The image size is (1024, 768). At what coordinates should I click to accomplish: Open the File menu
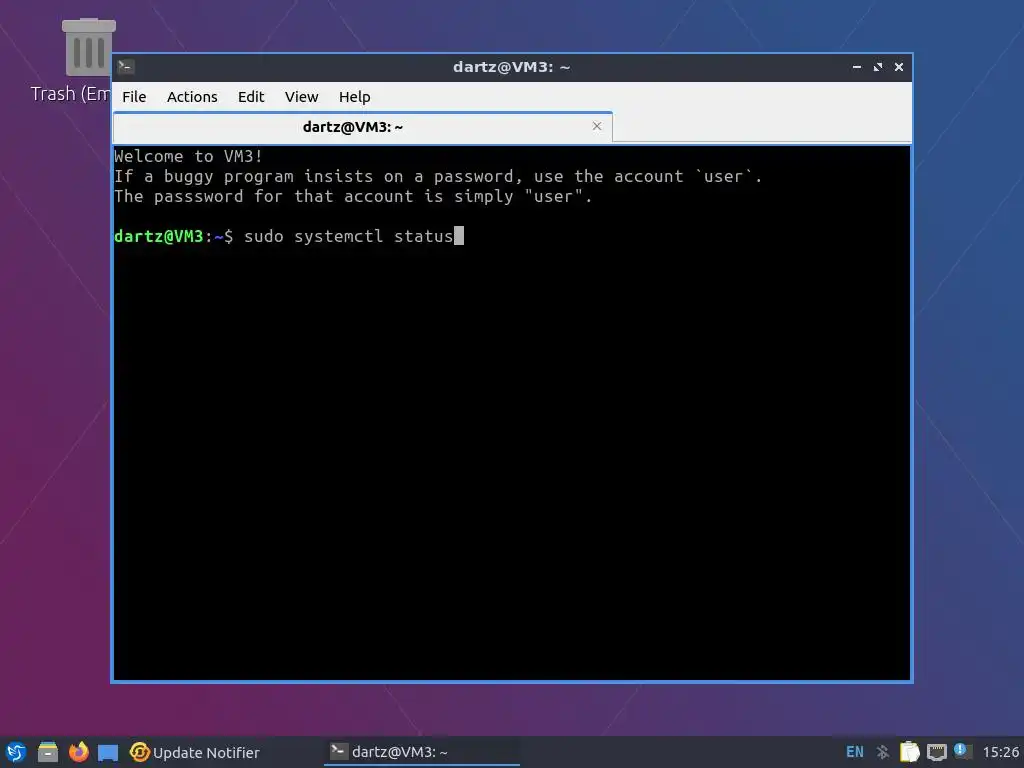(134, 97)
